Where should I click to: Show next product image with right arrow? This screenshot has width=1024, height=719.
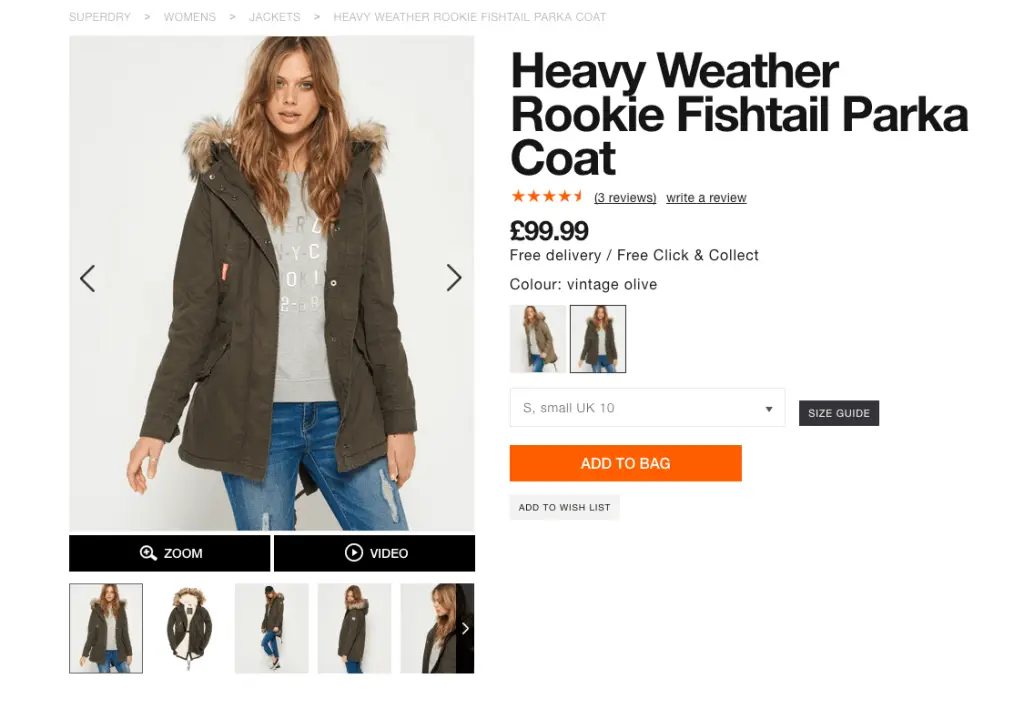[454, 278]
